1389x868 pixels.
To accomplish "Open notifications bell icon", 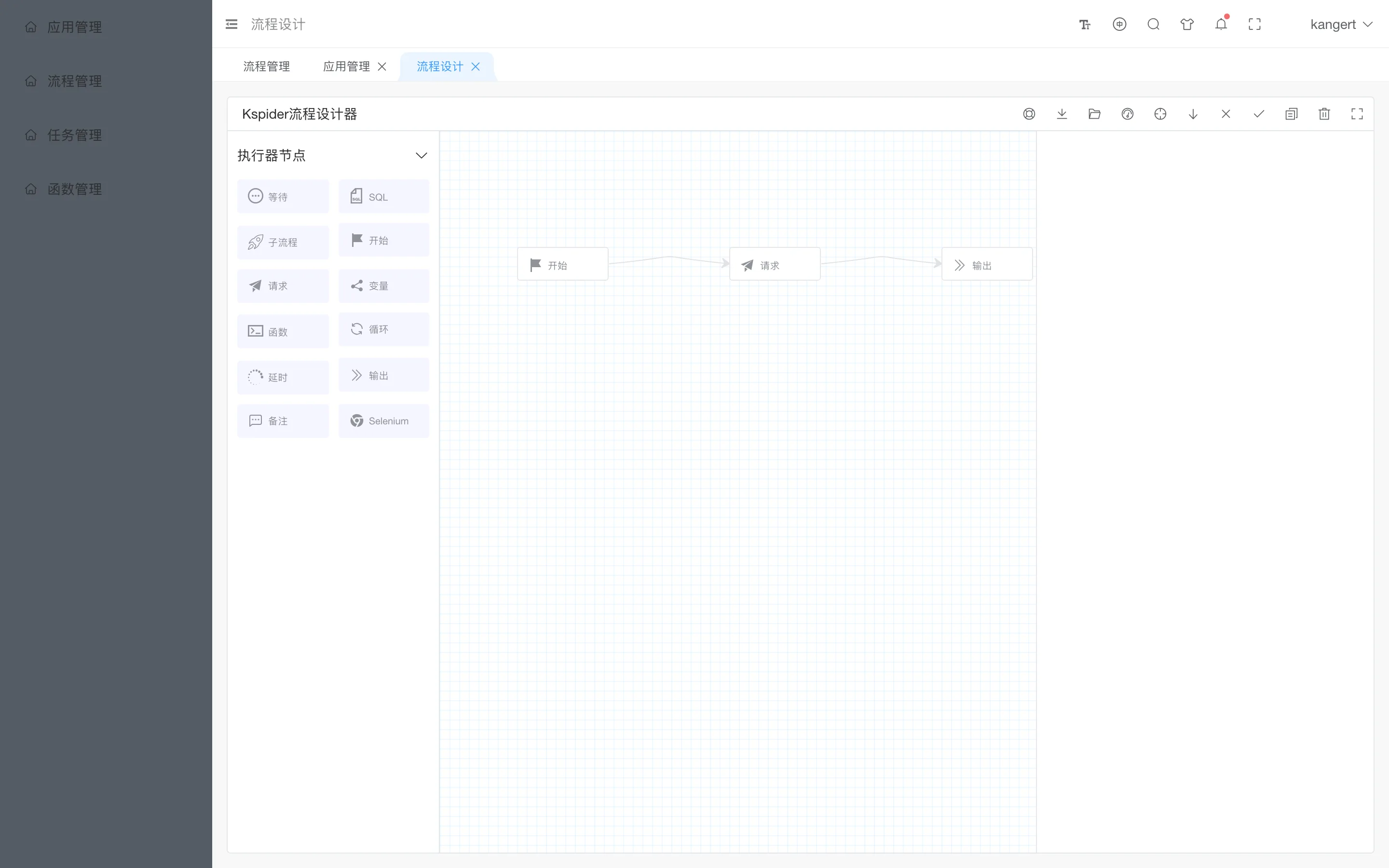I will pos(1221,24).
